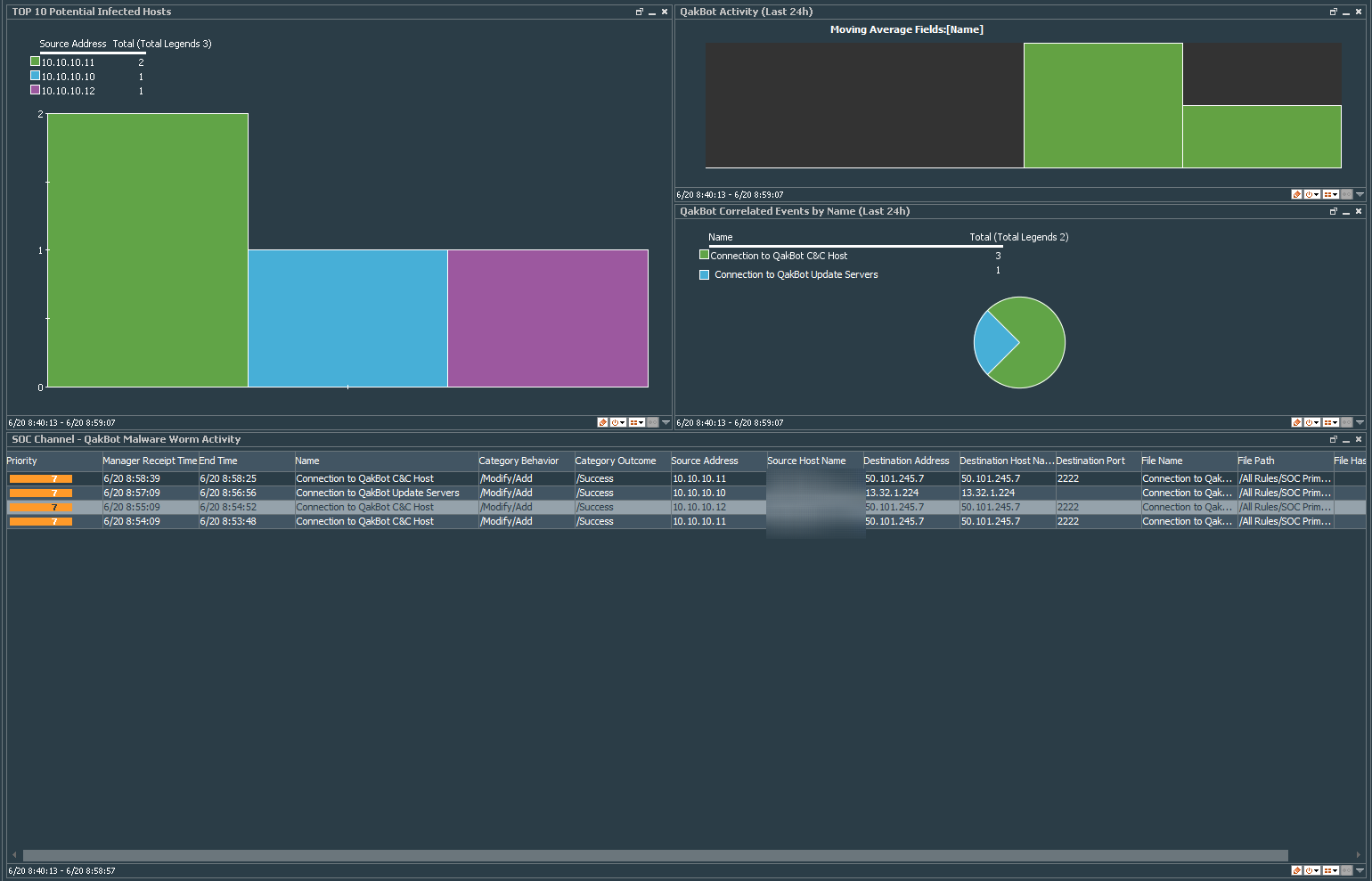Click the horizontal scrollbar in SOC Channel
The image size is (1372, 881).
655,855
